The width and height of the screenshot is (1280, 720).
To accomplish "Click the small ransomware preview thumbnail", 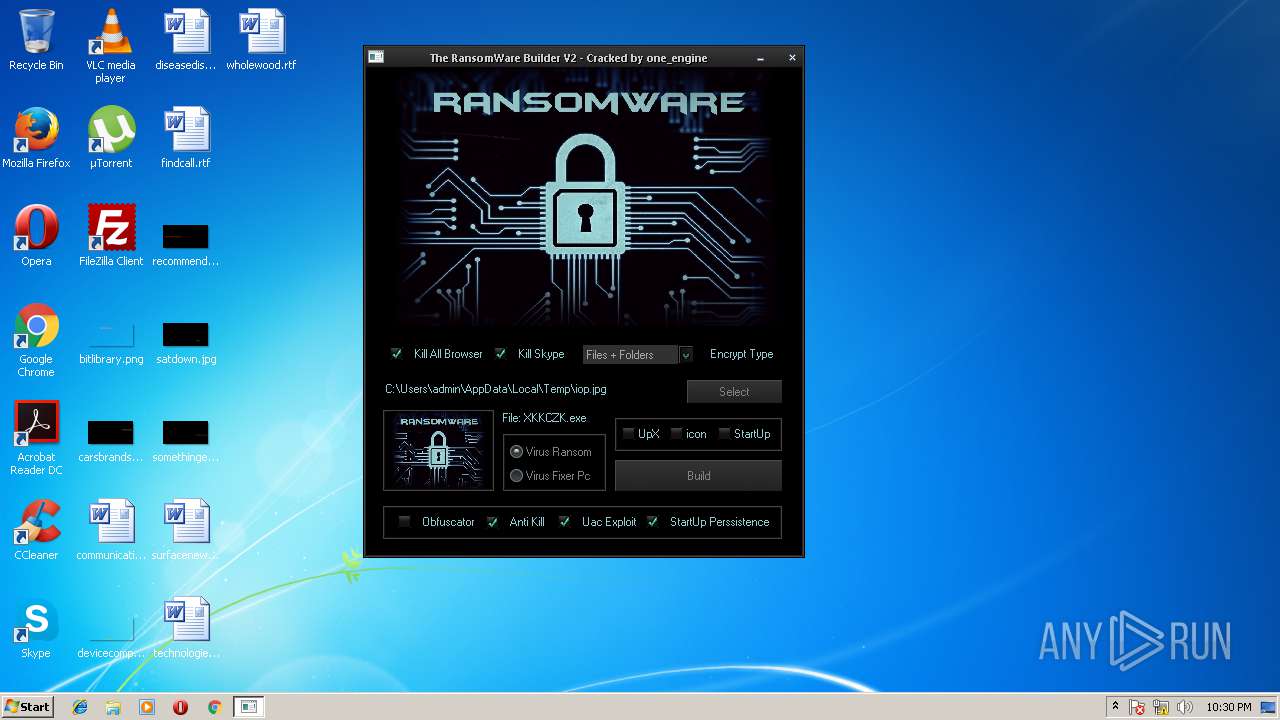I will 438,450.
